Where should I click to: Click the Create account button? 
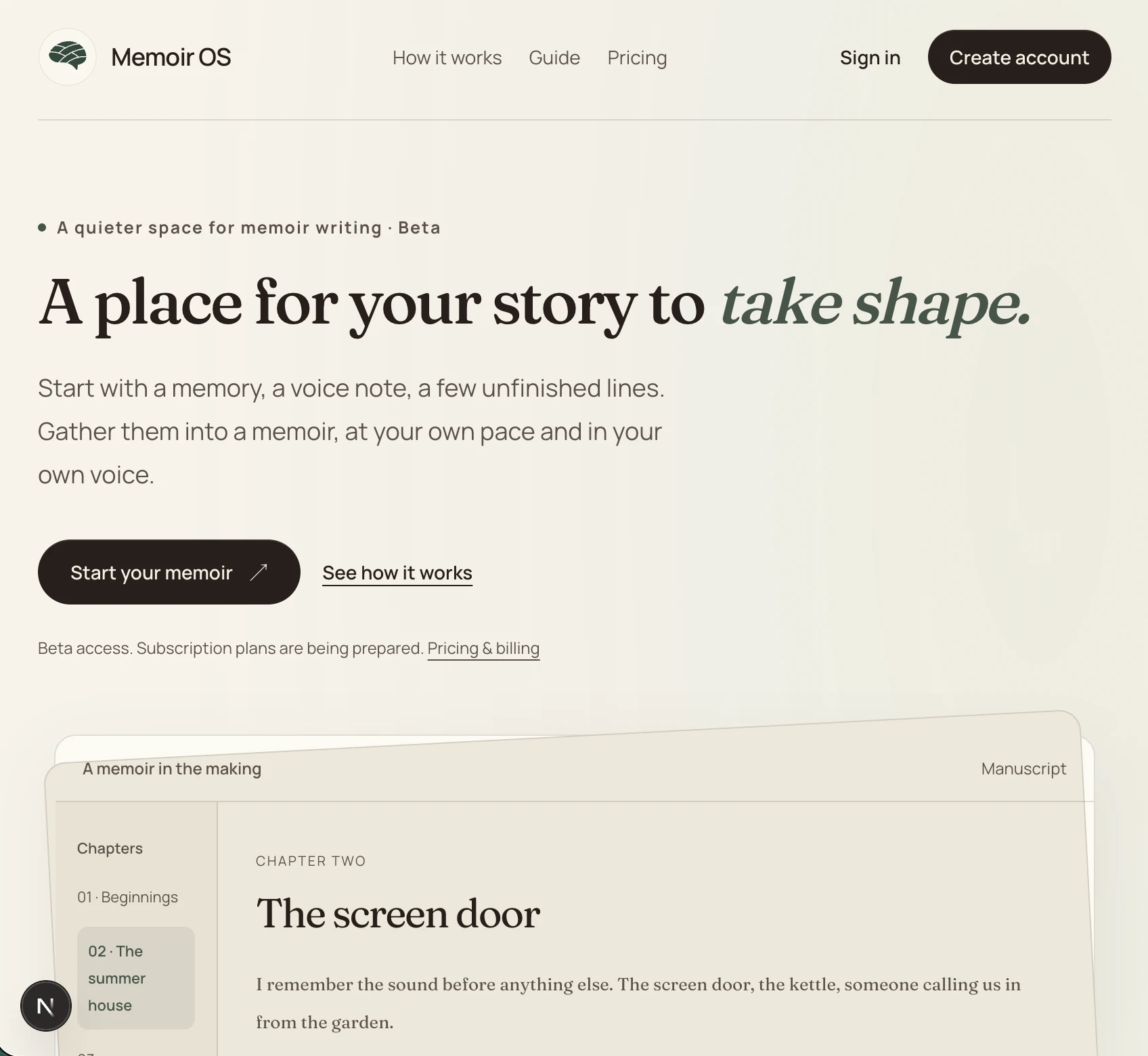coord(1019,57)
